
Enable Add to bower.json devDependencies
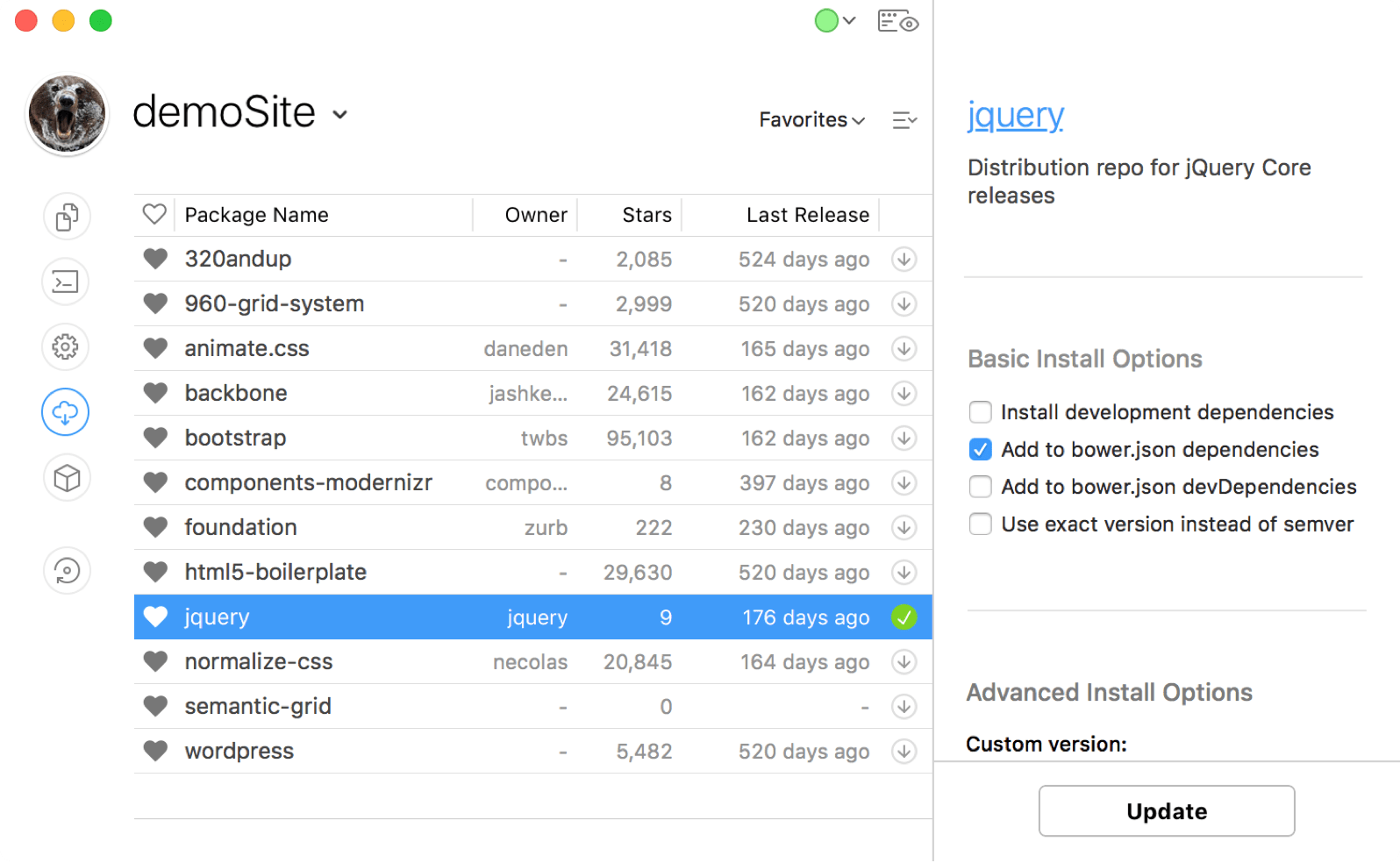[981, 487]
